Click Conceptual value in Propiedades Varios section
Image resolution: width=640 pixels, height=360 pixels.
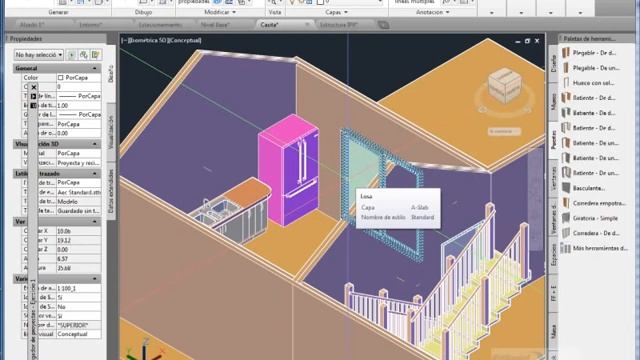pyautogui.click(x=78, y=334)
